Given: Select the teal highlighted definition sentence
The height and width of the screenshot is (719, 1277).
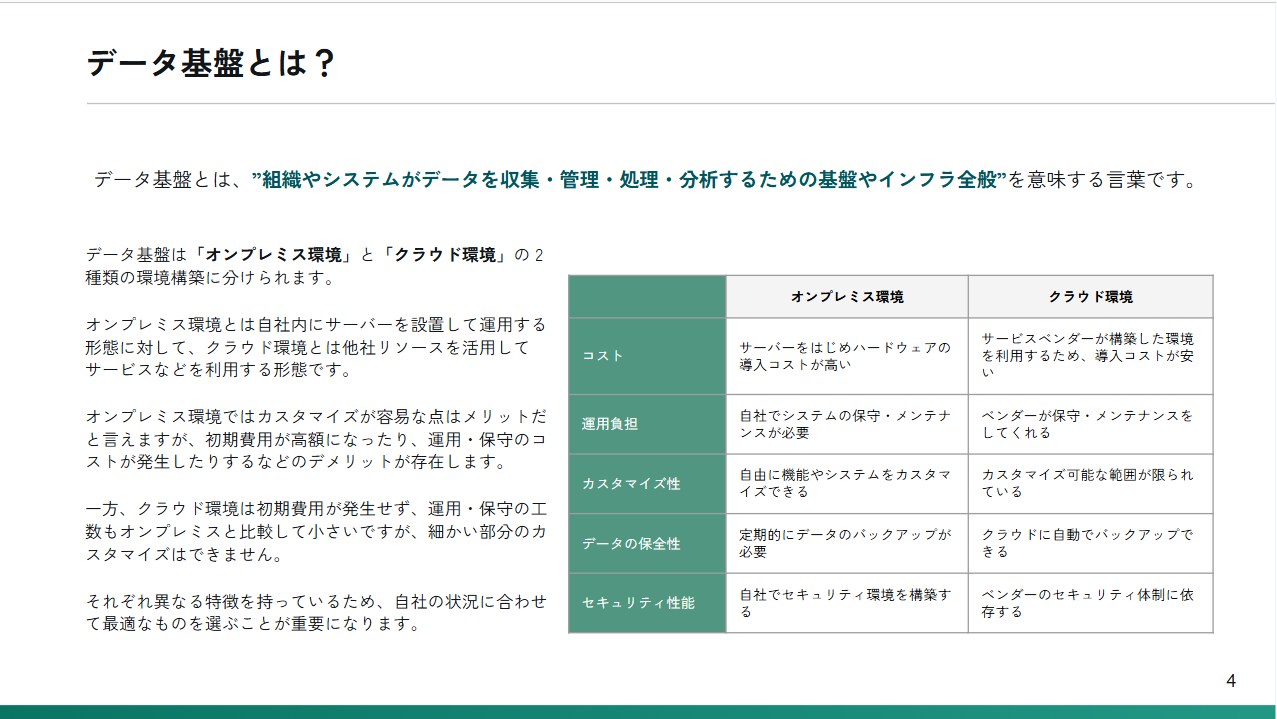Looking at the screenshot, I should coord(629,180).
